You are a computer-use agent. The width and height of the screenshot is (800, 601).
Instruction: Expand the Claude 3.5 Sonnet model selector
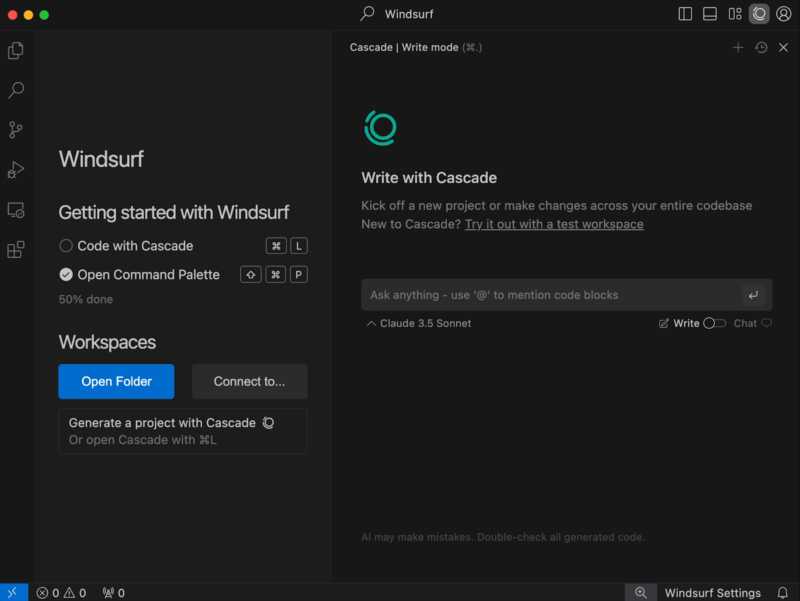click(x=419, y=323)
